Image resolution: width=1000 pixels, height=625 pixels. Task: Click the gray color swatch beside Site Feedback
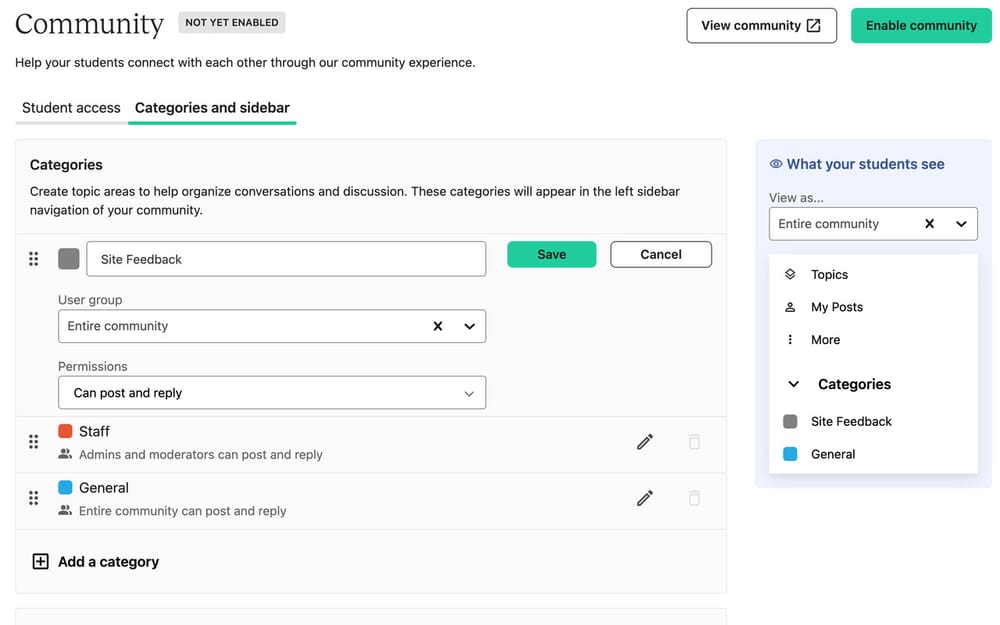(x=68, y=258)
